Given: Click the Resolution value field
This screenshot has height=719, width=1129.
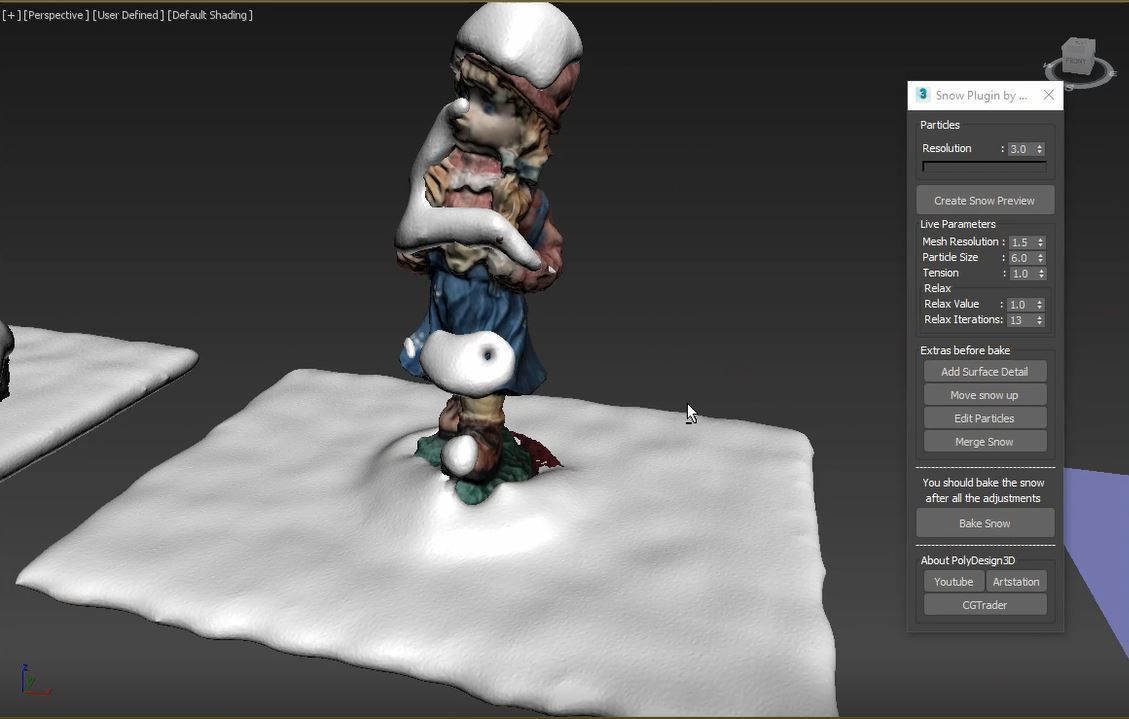Looking at the screenshot, I should 1021,149.
